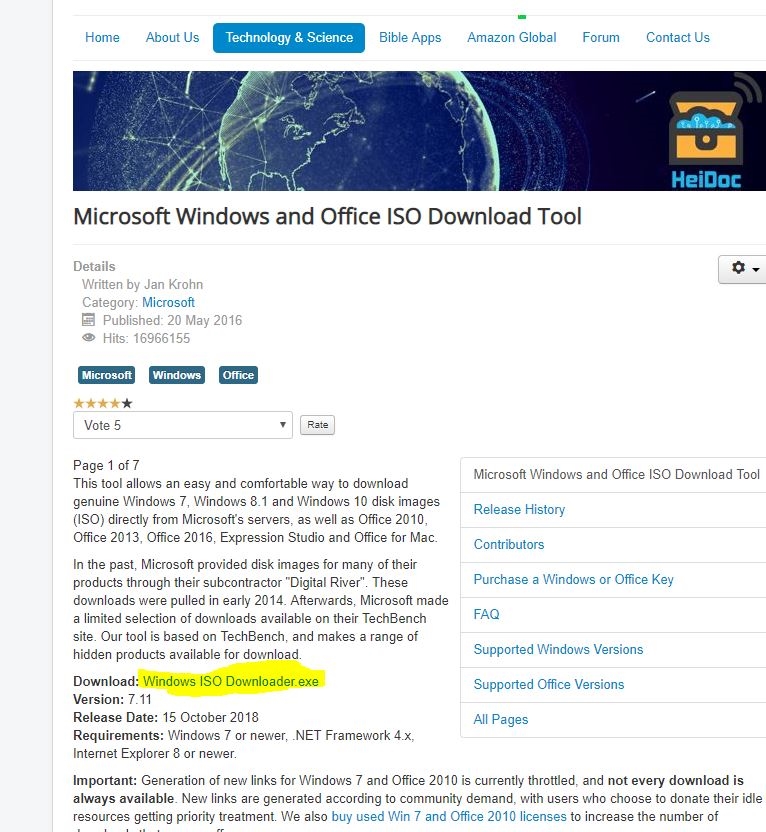Open Supported Windows Versions page
766x832 pixels.
click(x=558, y=649)
